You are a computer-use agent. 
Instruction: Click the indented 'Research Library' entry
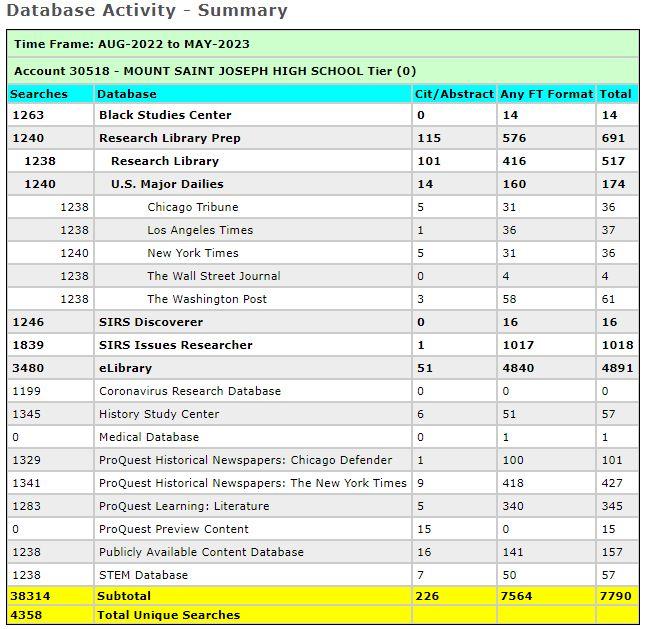coord(164,161)
